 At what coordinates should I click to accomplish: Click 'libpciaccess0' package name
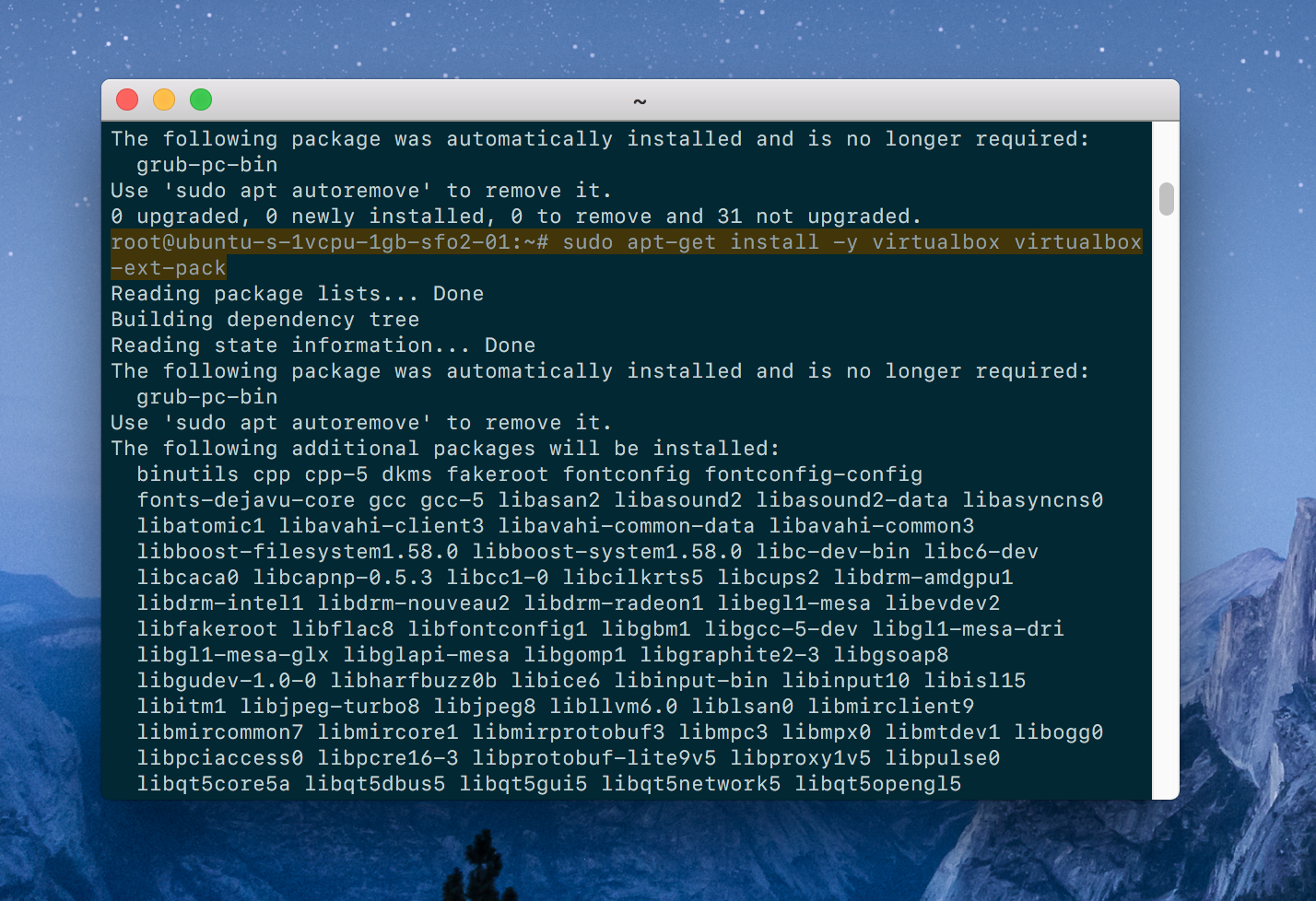click(x=220, y=758)
